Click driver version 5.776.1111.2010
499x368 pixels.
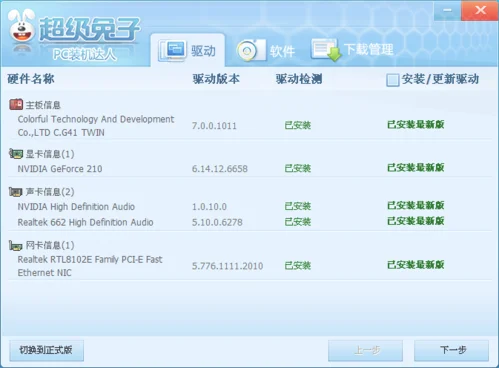pyautogui.click(x=227, y=266)
